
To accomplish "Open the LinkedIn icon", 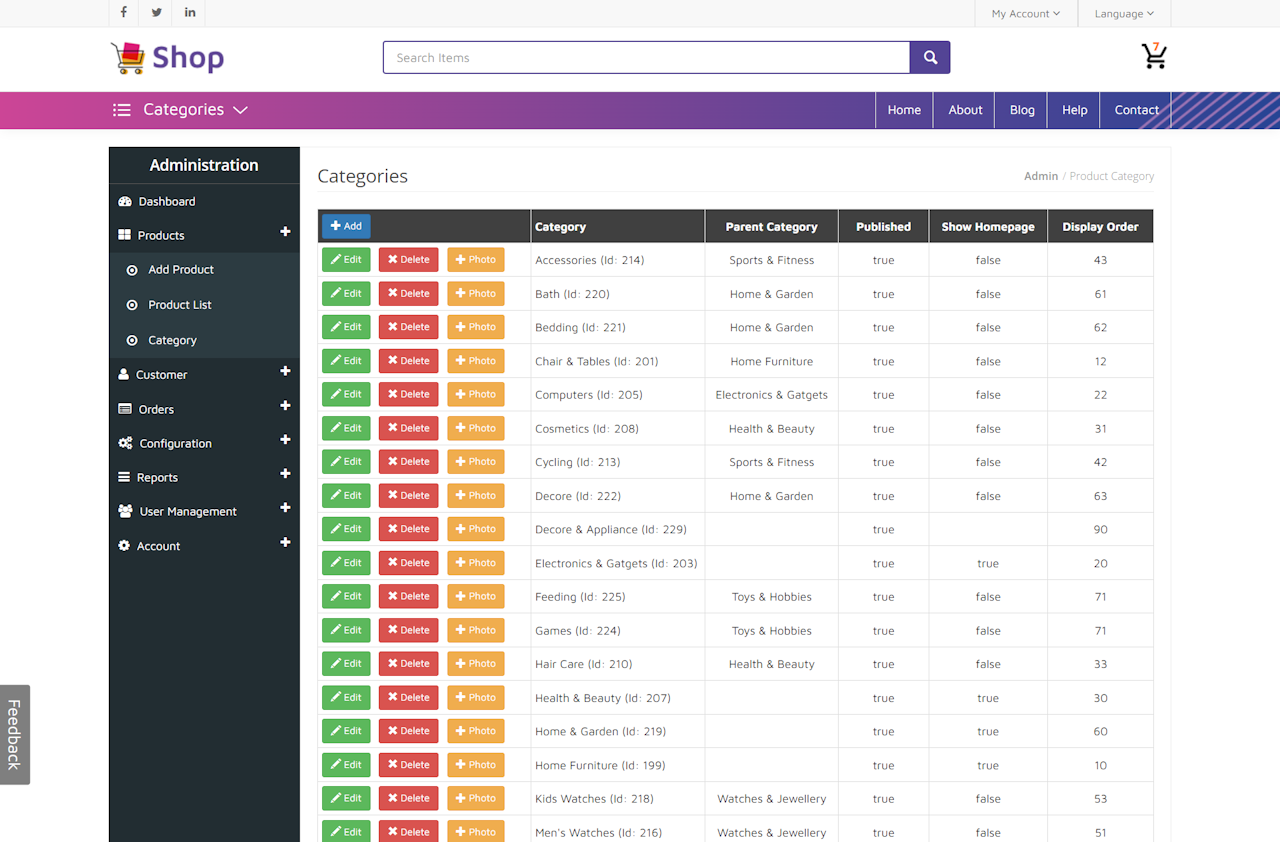I will (x=189, y=13).
